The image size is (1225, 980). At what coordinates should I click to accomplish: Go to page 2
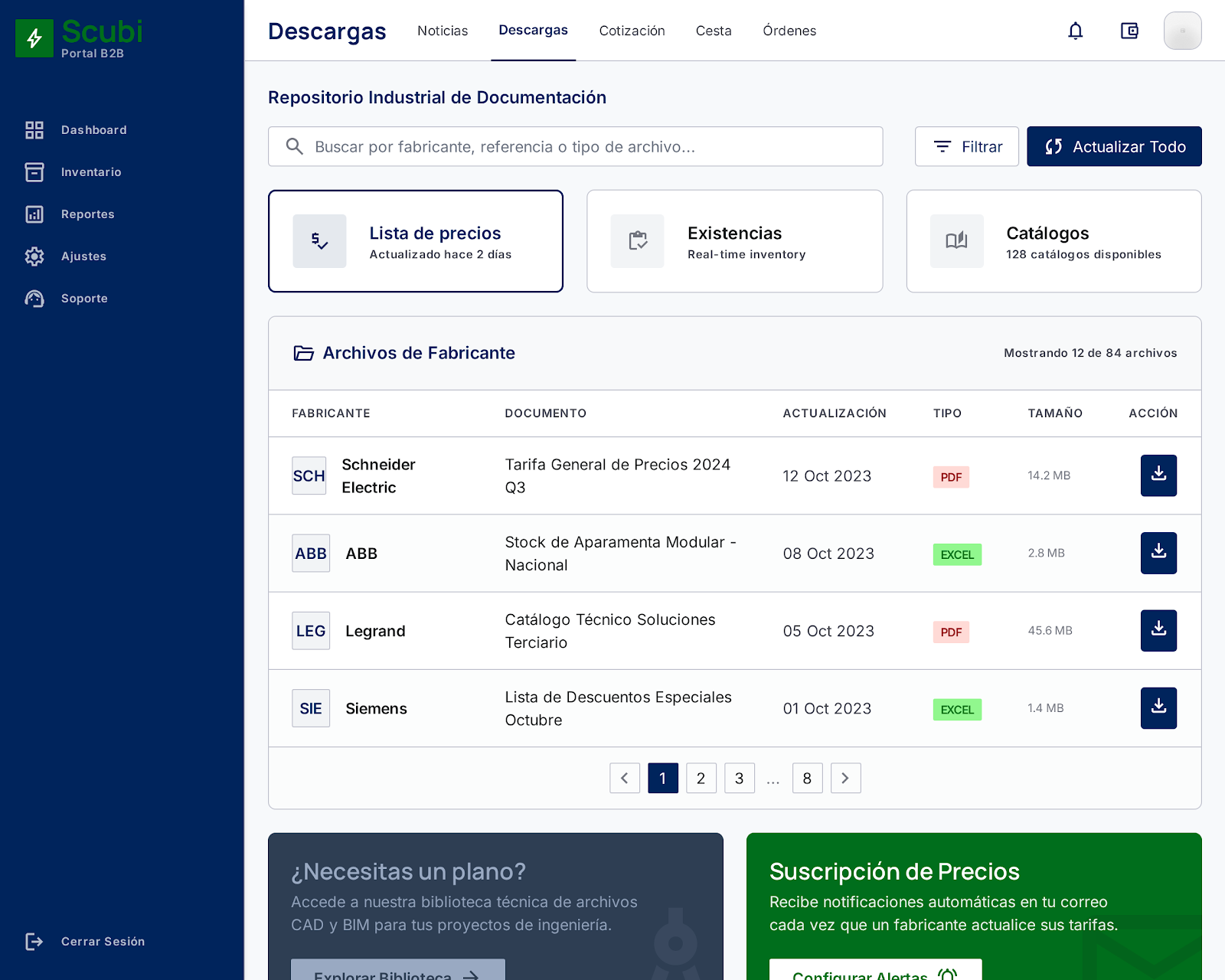pyautogui.click(x=701, y=778)
